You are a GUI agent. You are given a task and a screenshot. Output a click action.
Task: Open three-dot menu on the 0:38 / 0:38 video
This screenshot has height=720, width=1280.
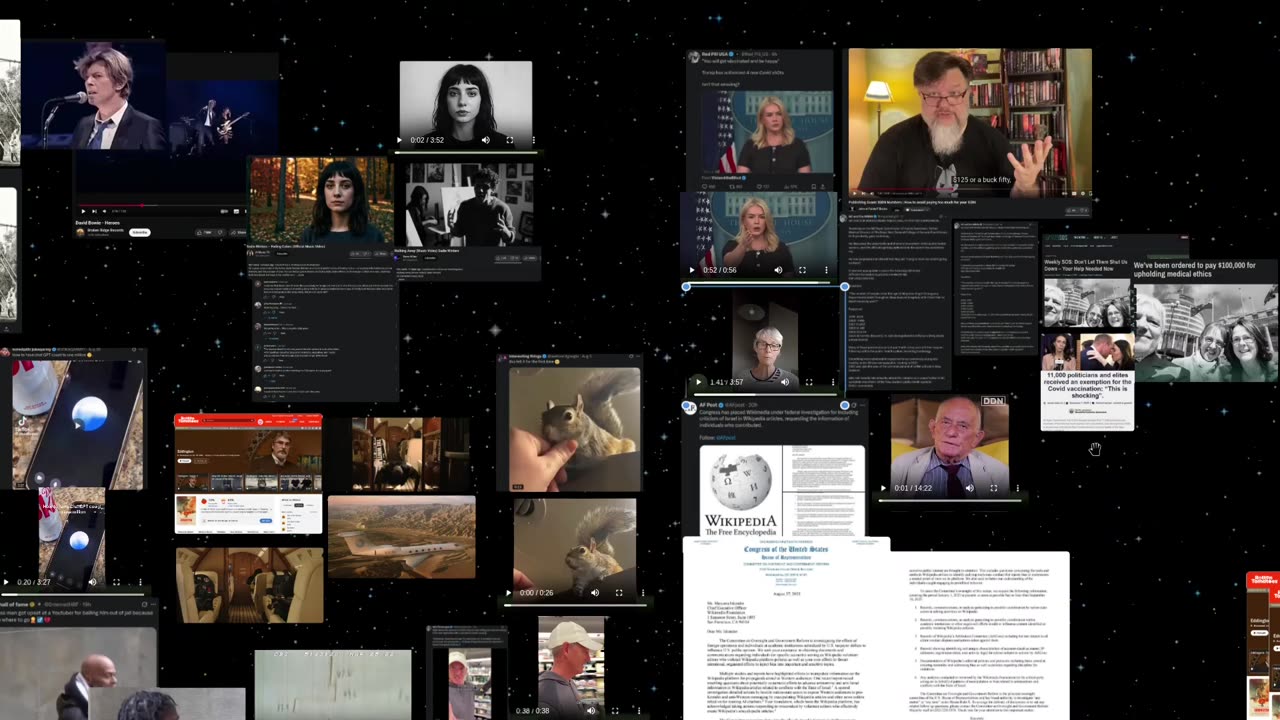[x=637, y=711]
